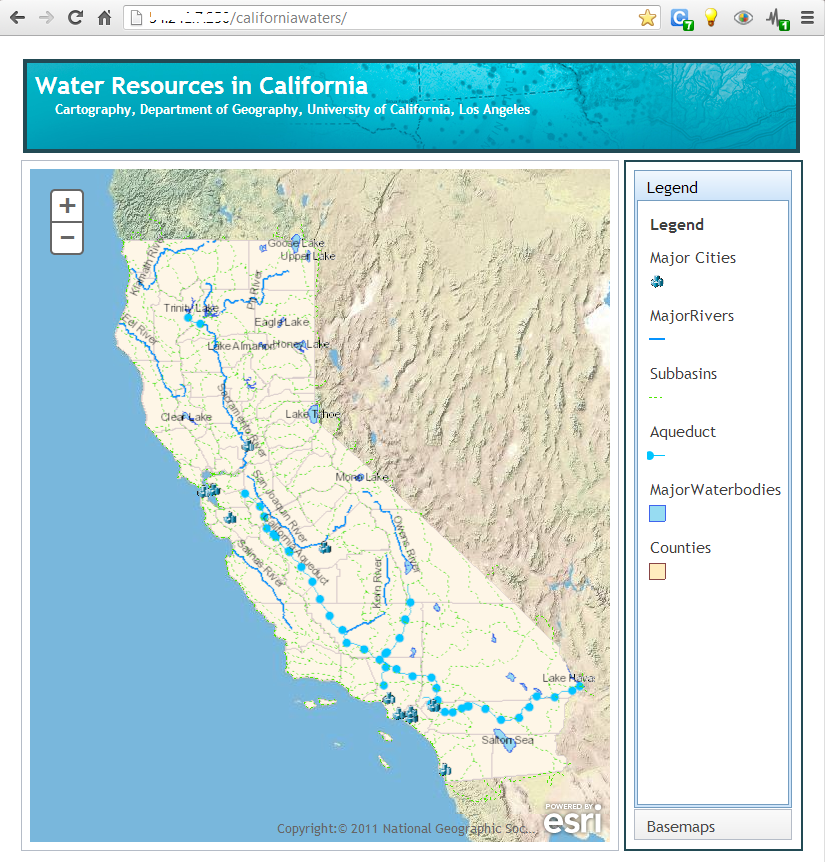This screenshot has width=825, height=862.
Task: Expand the Basemaps panel
Action: (712, 825)
